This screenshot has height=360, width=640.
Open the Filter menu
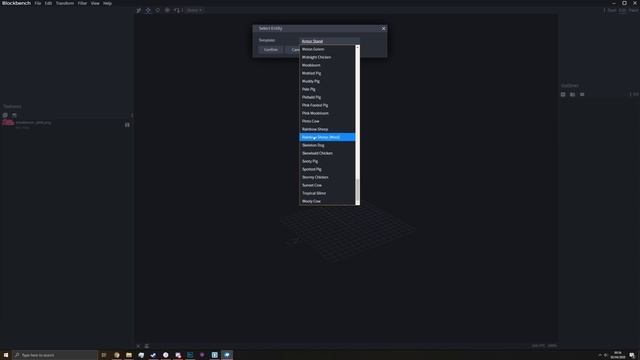coord(82,3)
